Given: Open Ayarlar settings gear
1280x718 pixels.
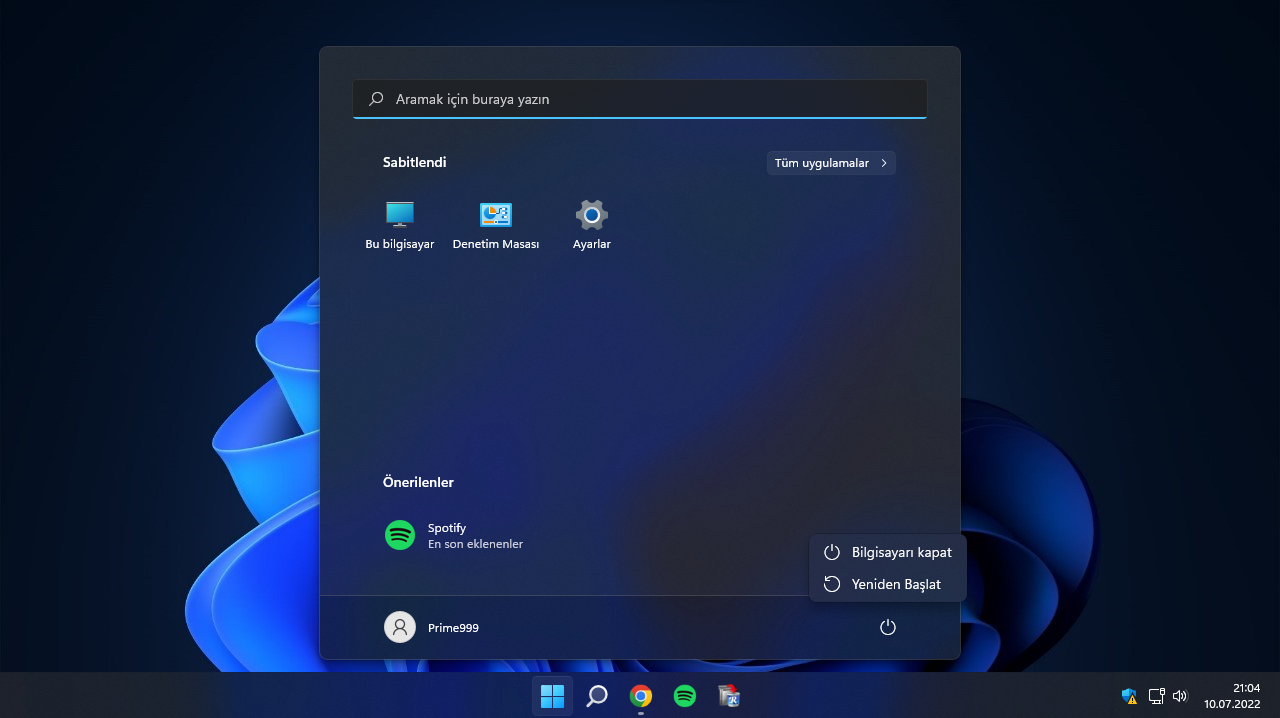Looking at the screenshot, I should tap(592, 225).
